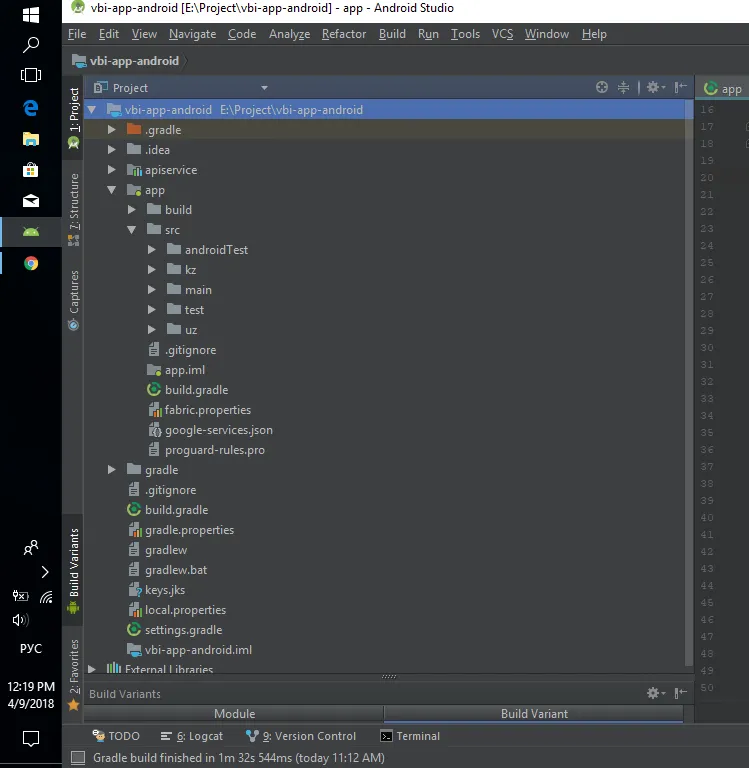Image resolution: width=749 pixels, height=768 pixels.
Task: Open the Tools menu
Action: pos(465,34)
